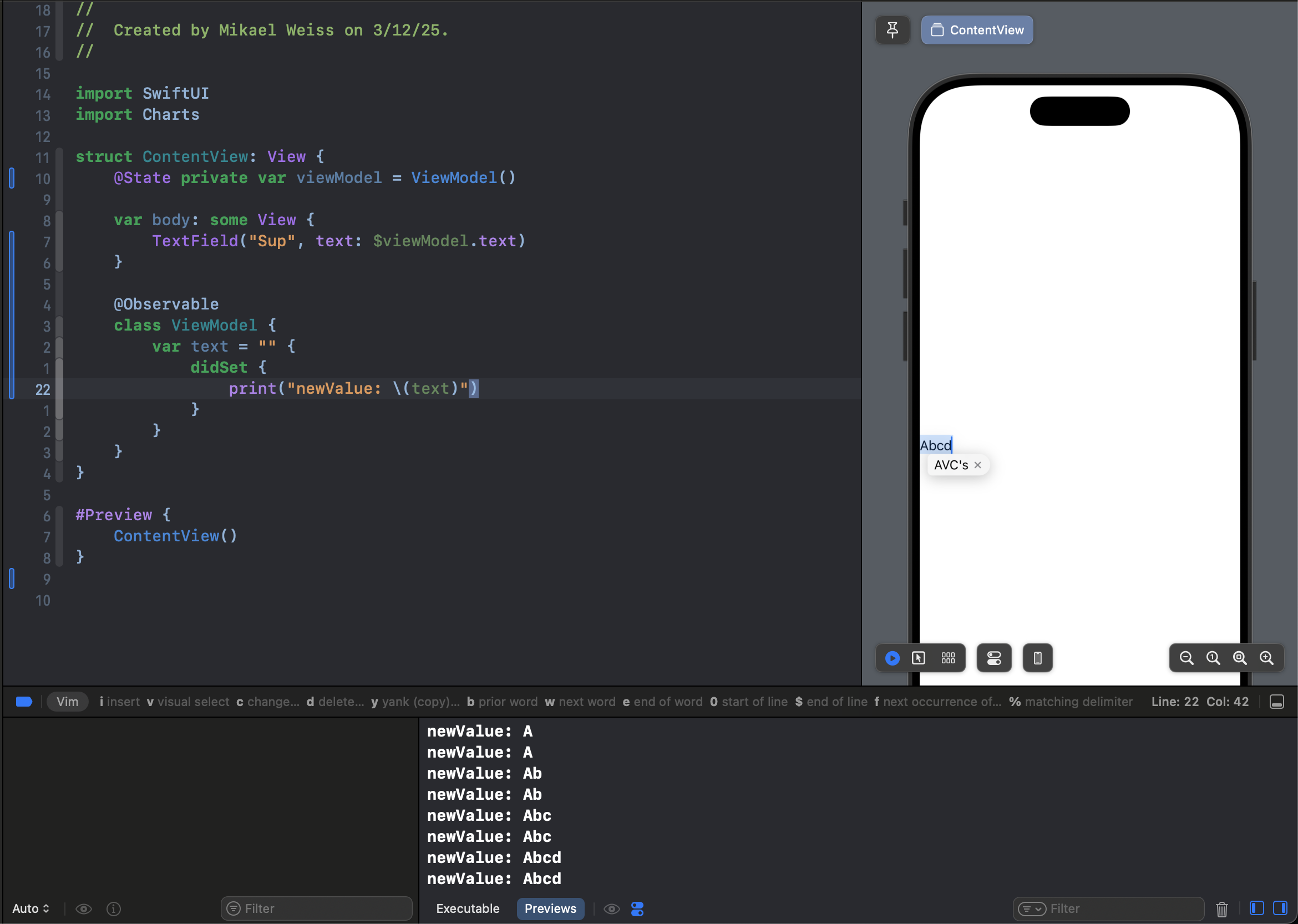The width and height of the screenshot is (1298, 924).
Task: Open the preview variants grid
Action: 948,658
